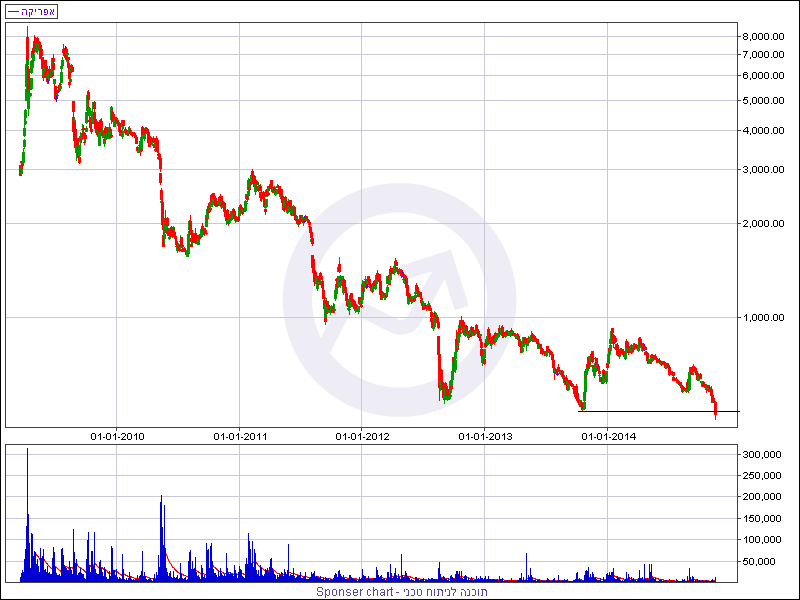Click the 01-01-2011 date label
Screen dimensions: 800x600
pos(240,437)
